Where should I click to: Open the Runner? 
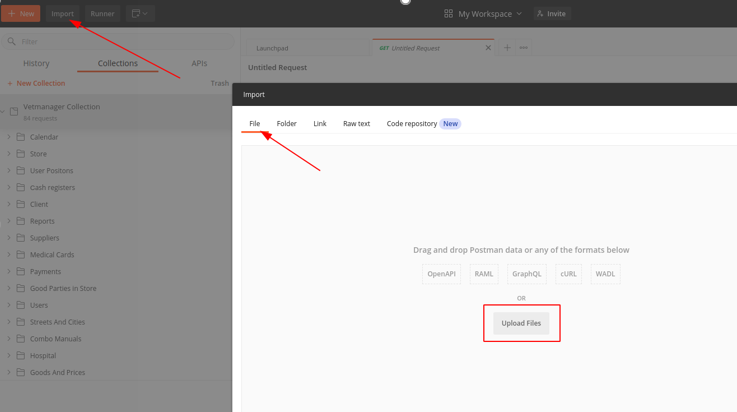click(102, 14)
